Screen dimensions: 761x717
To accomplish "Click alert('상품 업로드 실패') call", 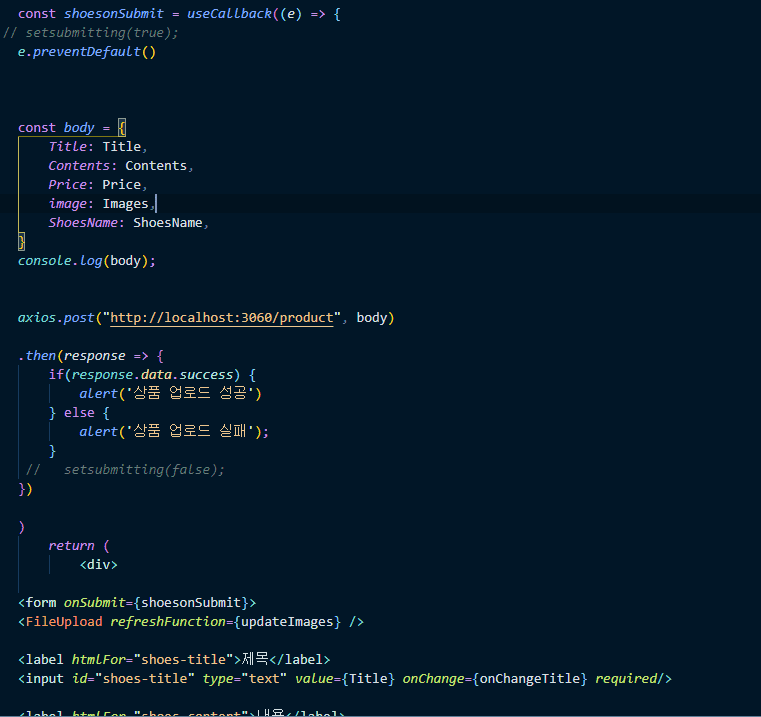I will (174, 432).
